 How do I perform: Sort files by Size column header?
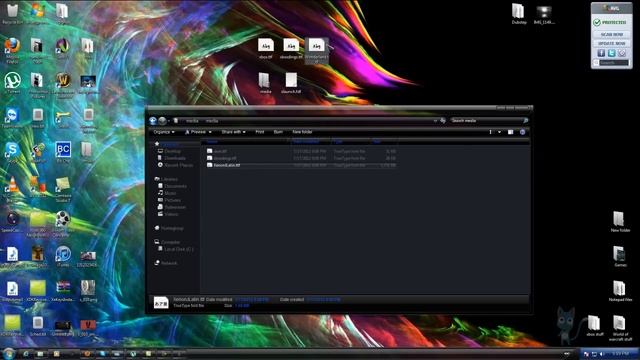384,141
